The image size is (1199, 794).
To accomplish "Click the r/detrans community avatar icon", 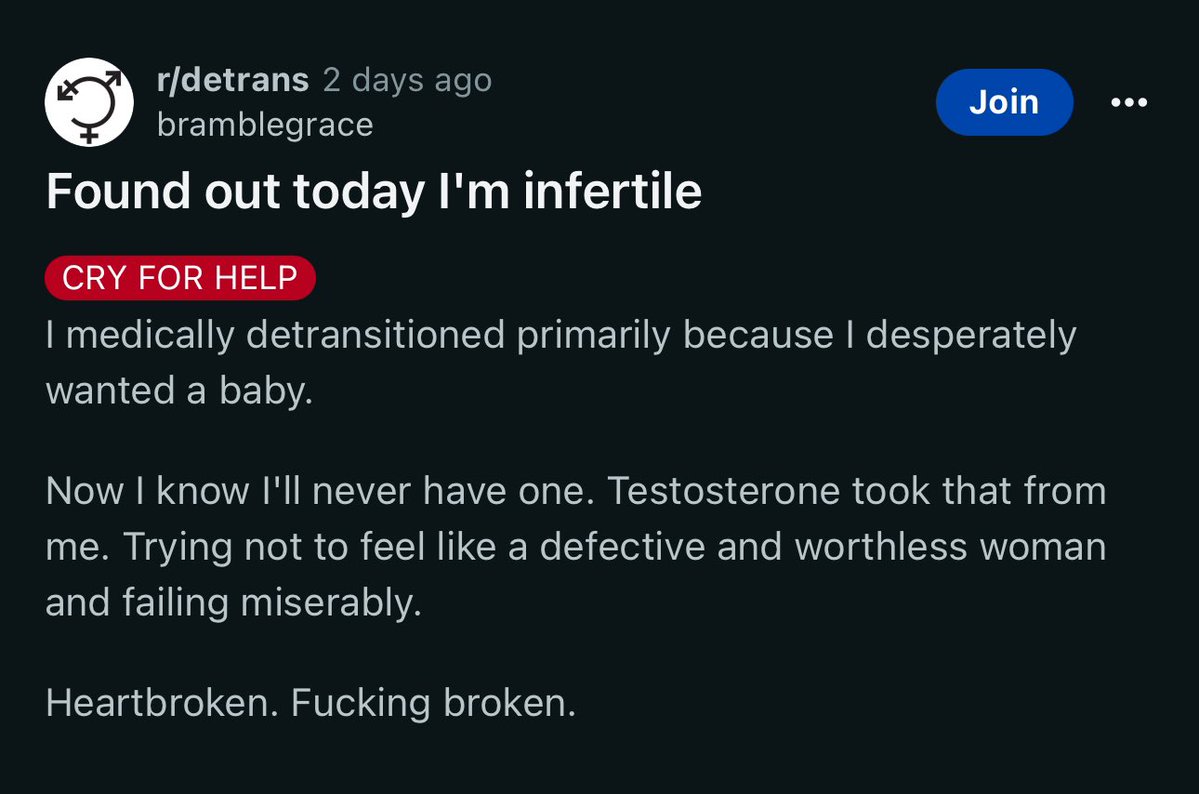I will pos(89,103).
